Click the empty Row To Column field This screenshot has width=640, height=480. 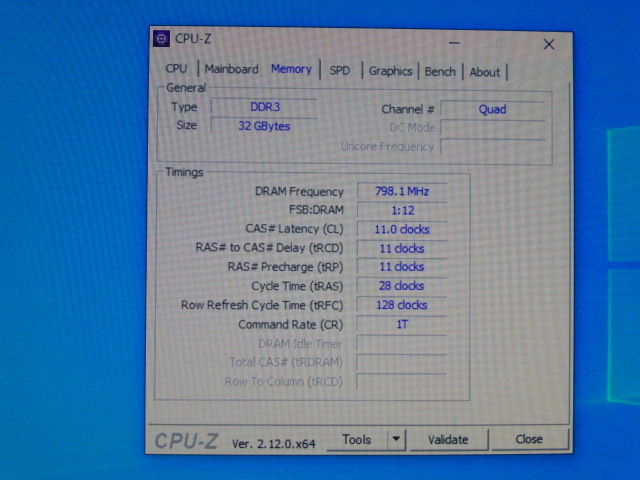click(x=402, y=382)
